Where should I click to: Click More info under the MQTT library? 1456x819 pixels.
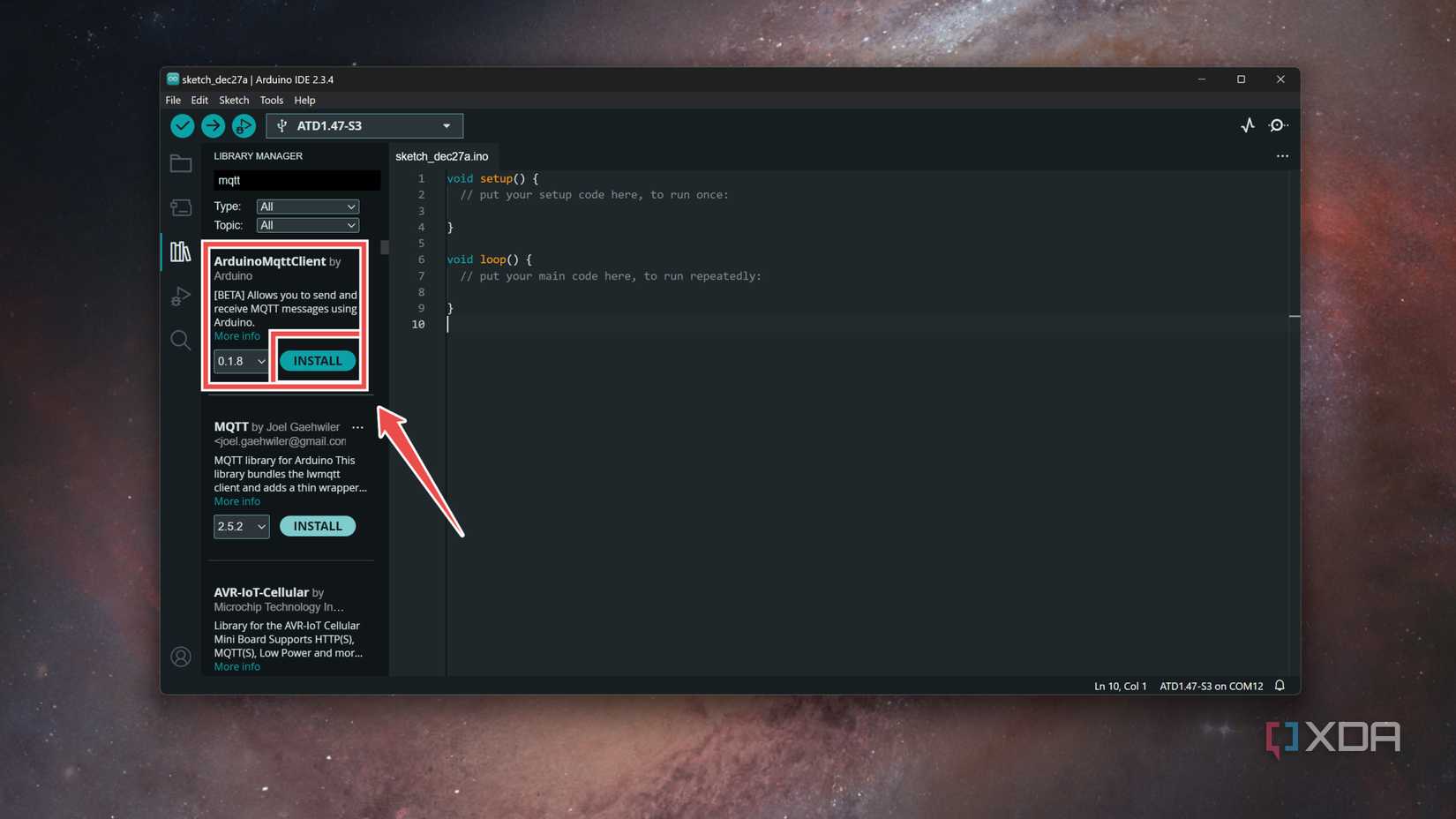pos(236,500)
